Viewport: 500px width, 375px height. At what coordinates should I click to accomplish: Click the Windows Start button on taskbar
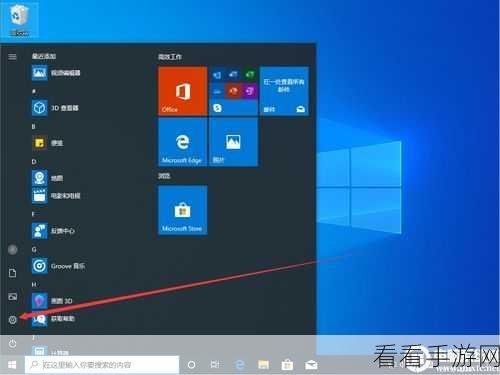[12, 365]
